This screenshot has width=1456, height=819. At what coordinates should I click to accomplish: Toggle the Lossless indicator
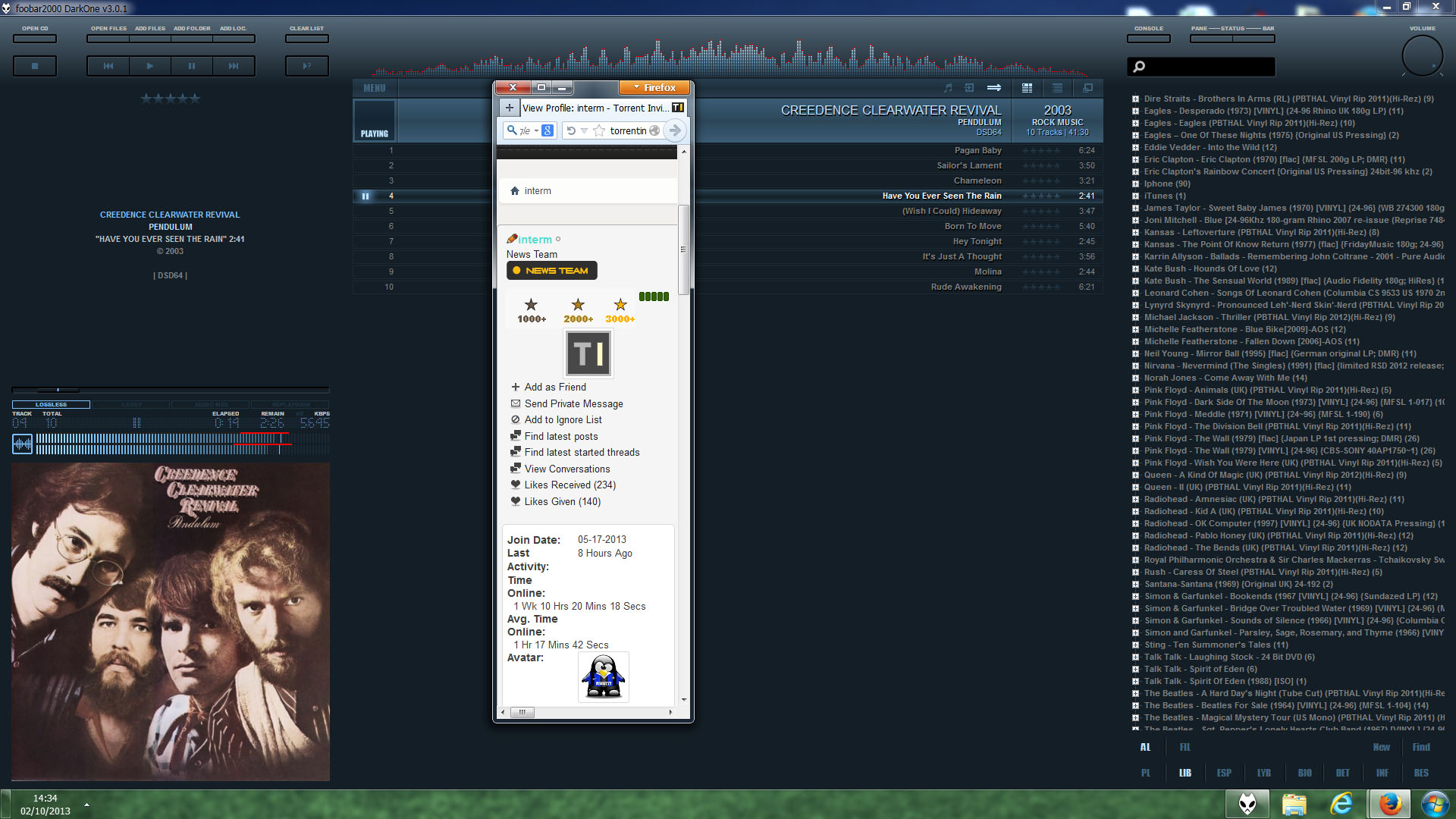51,404
